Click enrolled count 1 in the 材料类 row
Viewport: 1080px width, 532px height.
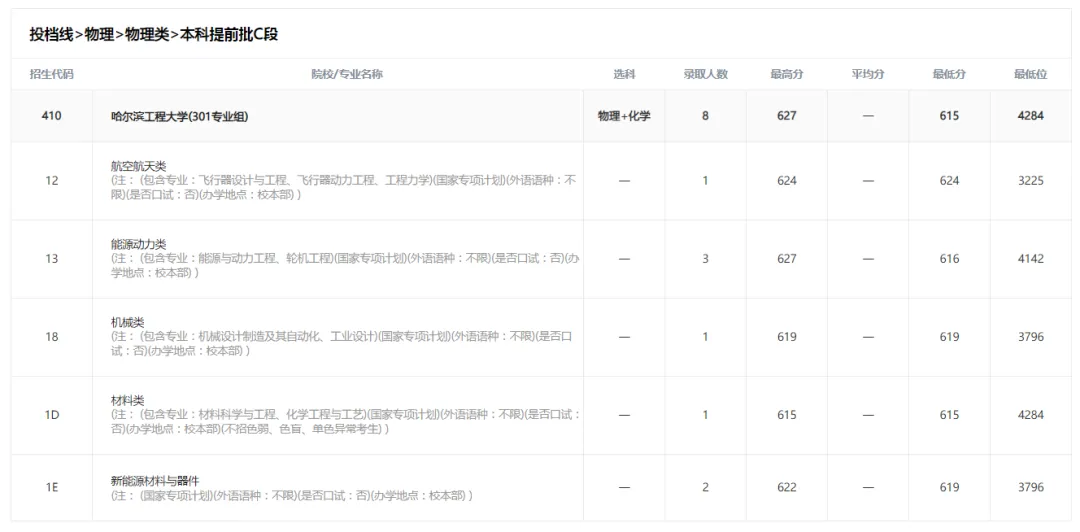click(705, 415)
